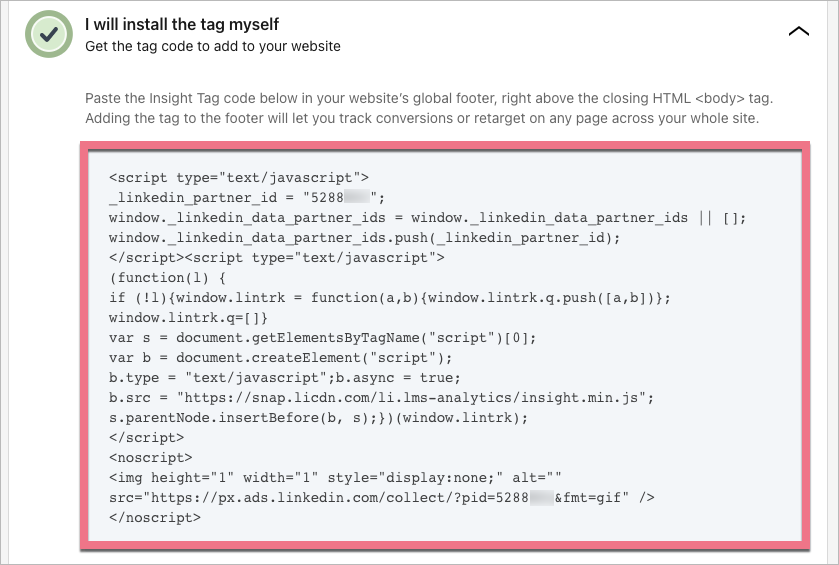Click the getElementsByTagName code line
This screenshot has width=839, height=565.
pyautogui.click(x=322, y=337)
